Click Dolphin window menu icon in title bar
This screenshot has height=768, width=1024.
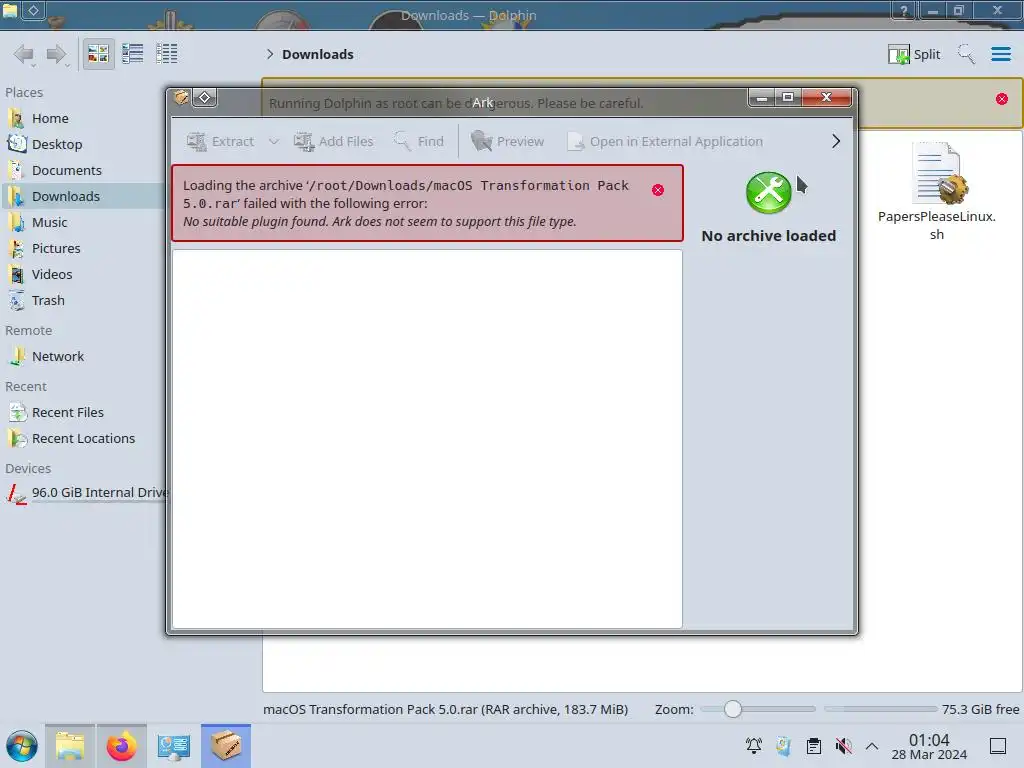10,9
